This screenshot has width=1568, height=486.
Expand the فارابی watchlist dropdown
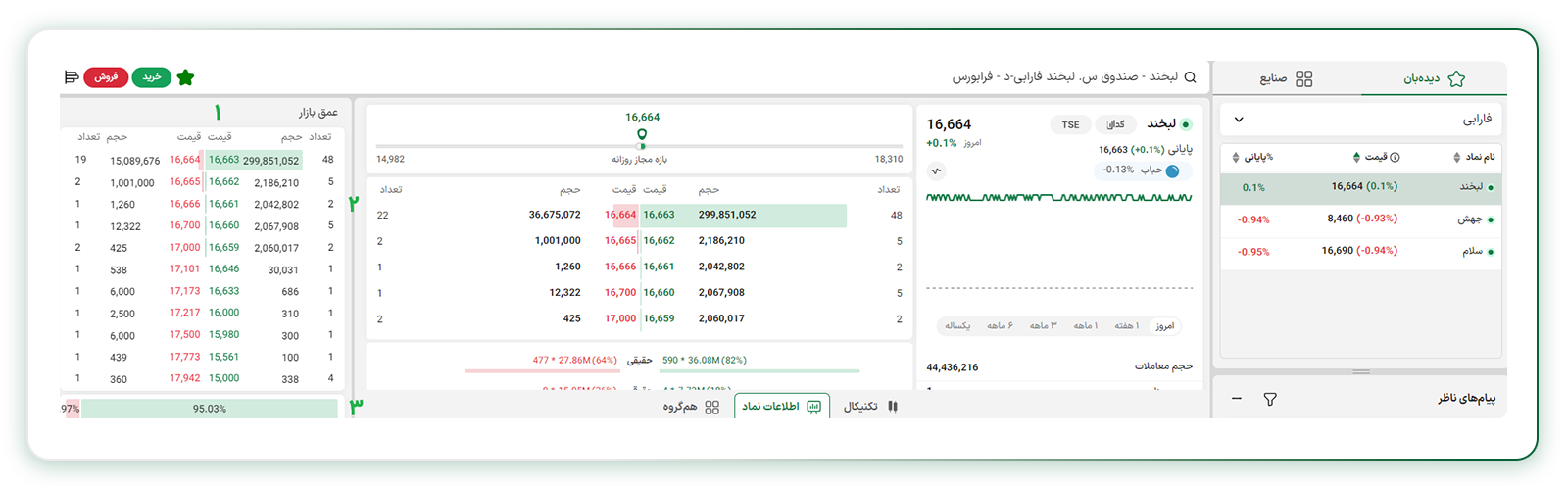(1239, 120)
